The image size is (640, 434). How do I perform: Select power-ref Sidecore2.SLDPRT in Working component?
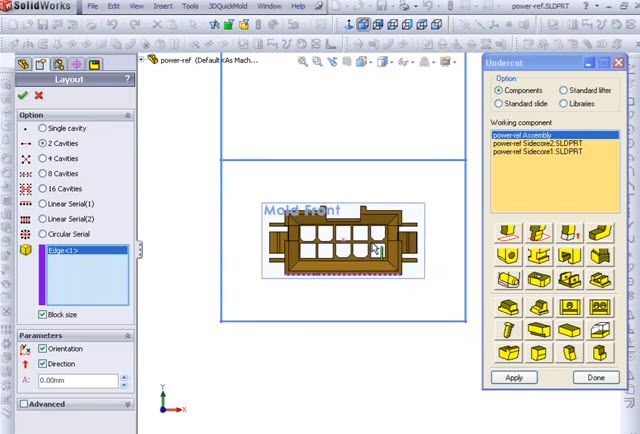point(556,143)
